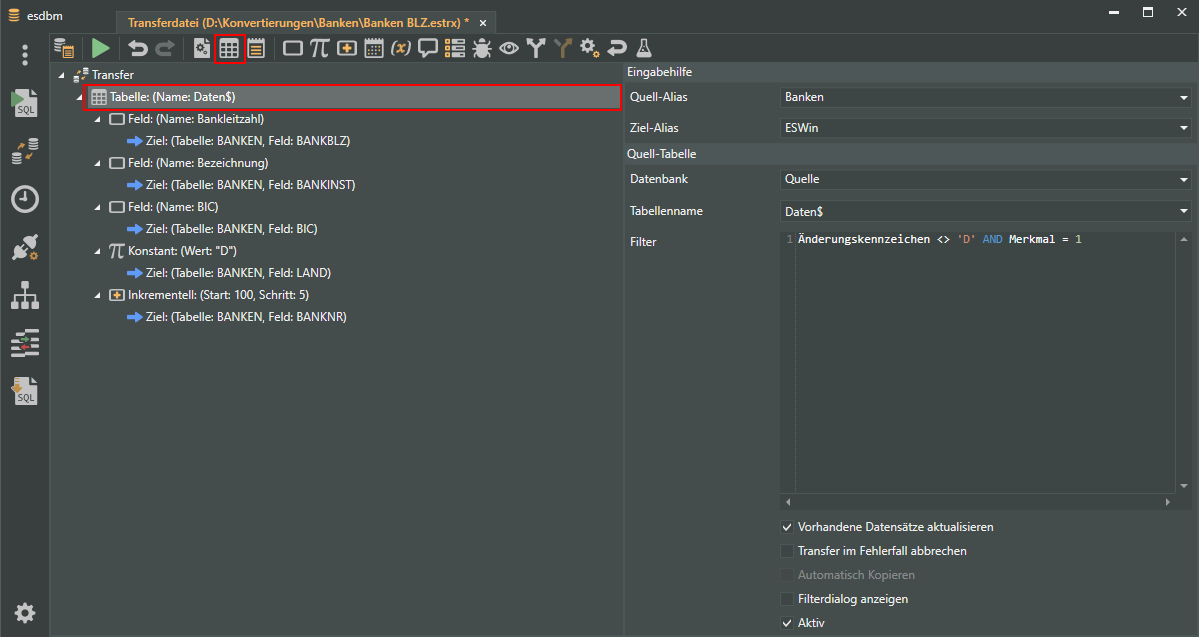Select the Transferdatei Banken BLZ.estrx tab

pyautogui.click(x=298, y=22)
